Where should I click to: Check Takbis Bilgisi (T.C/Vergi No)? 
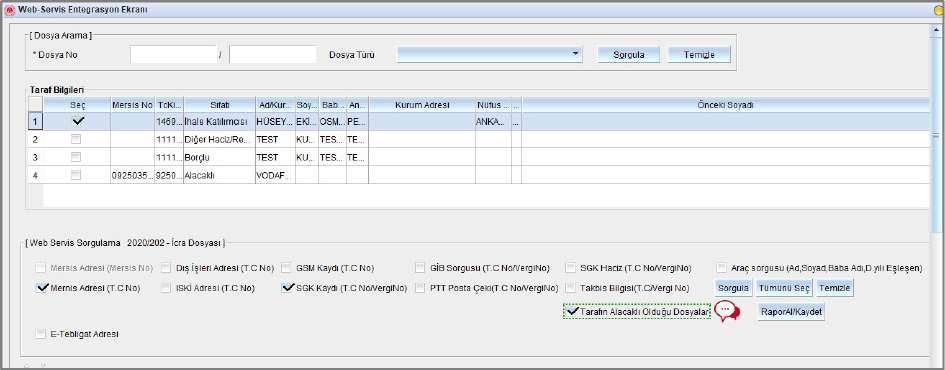[x=570, y=288]
